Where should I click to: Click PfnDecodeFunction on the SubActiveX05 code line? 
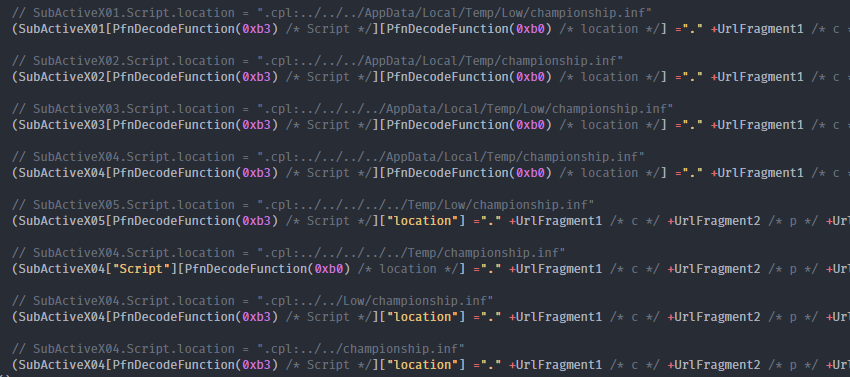tap(173, 221)
